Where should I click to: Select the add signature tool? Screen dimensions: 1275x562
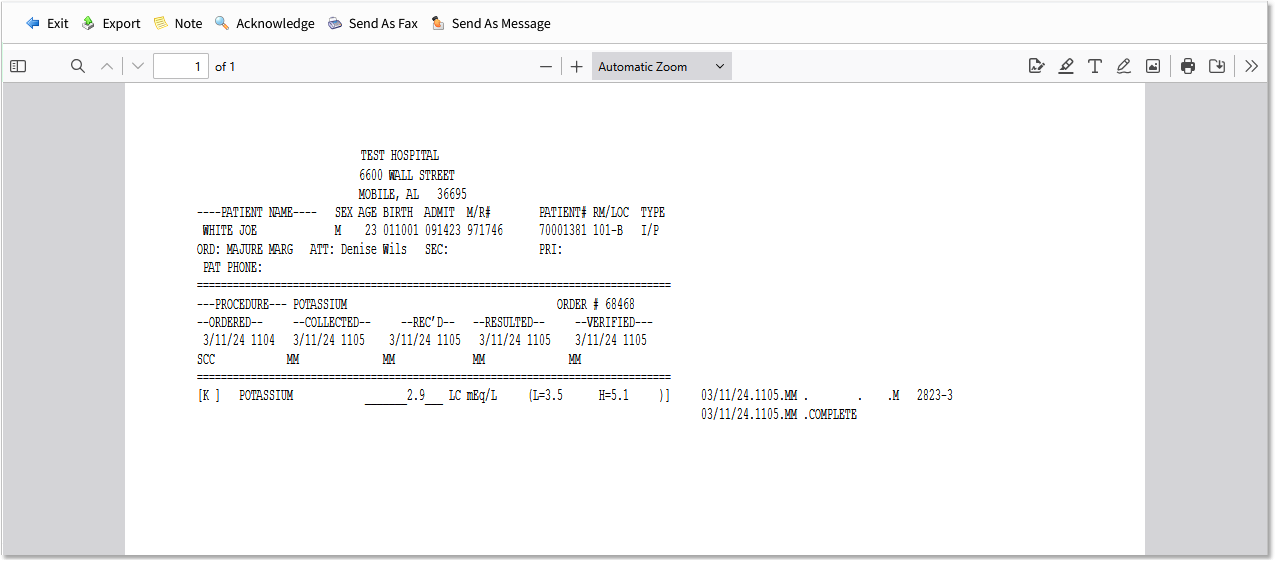1036,66
